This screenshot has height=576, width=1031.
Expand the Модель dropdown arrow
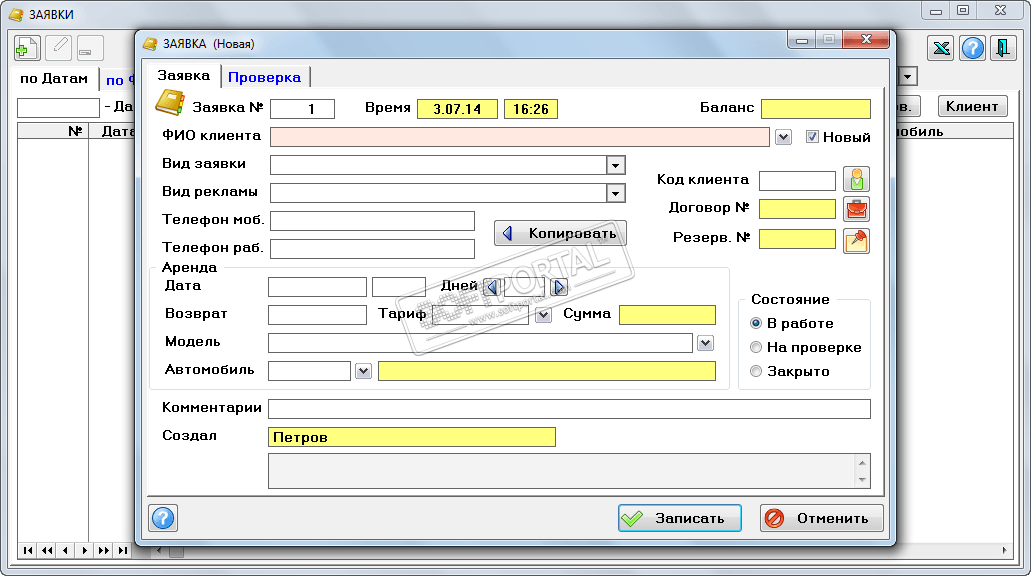pyautogui.click(x=705, y=343)
